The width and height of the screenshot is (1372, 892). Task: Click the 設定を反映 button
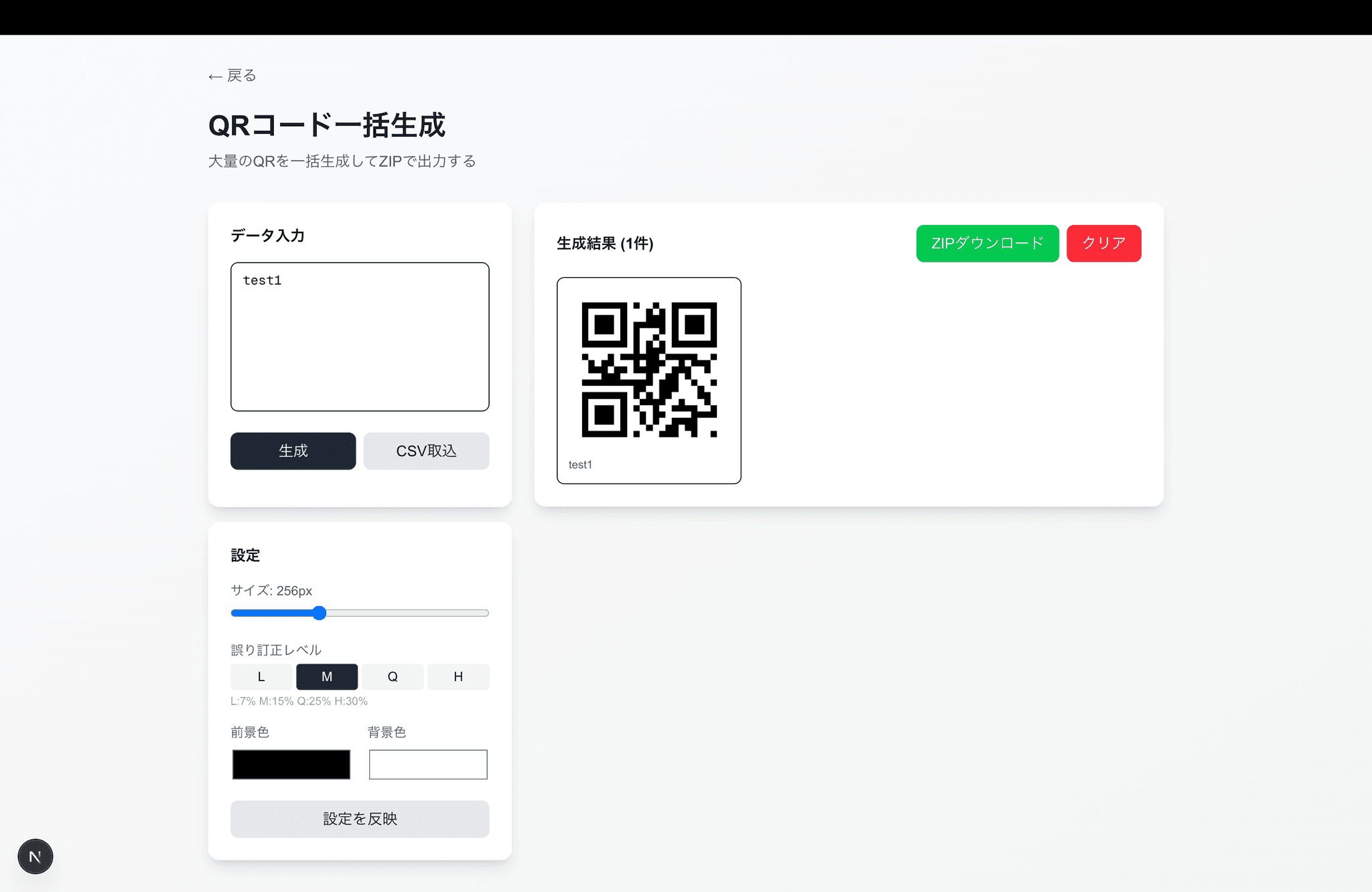360,818
